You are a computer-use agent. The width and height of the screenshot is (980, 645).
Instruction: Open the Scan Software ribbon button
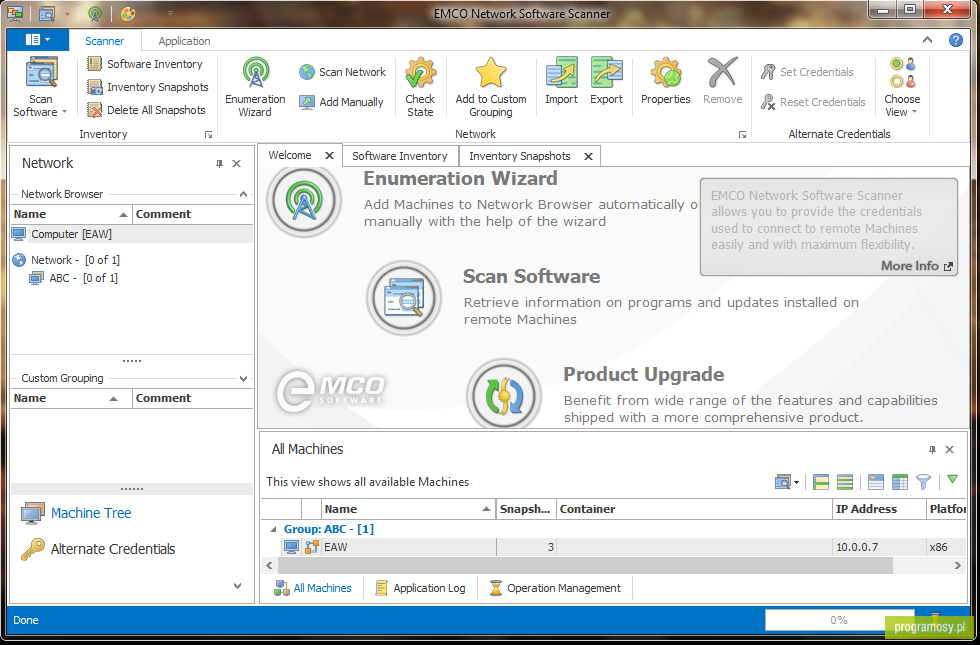coord(41,87)
